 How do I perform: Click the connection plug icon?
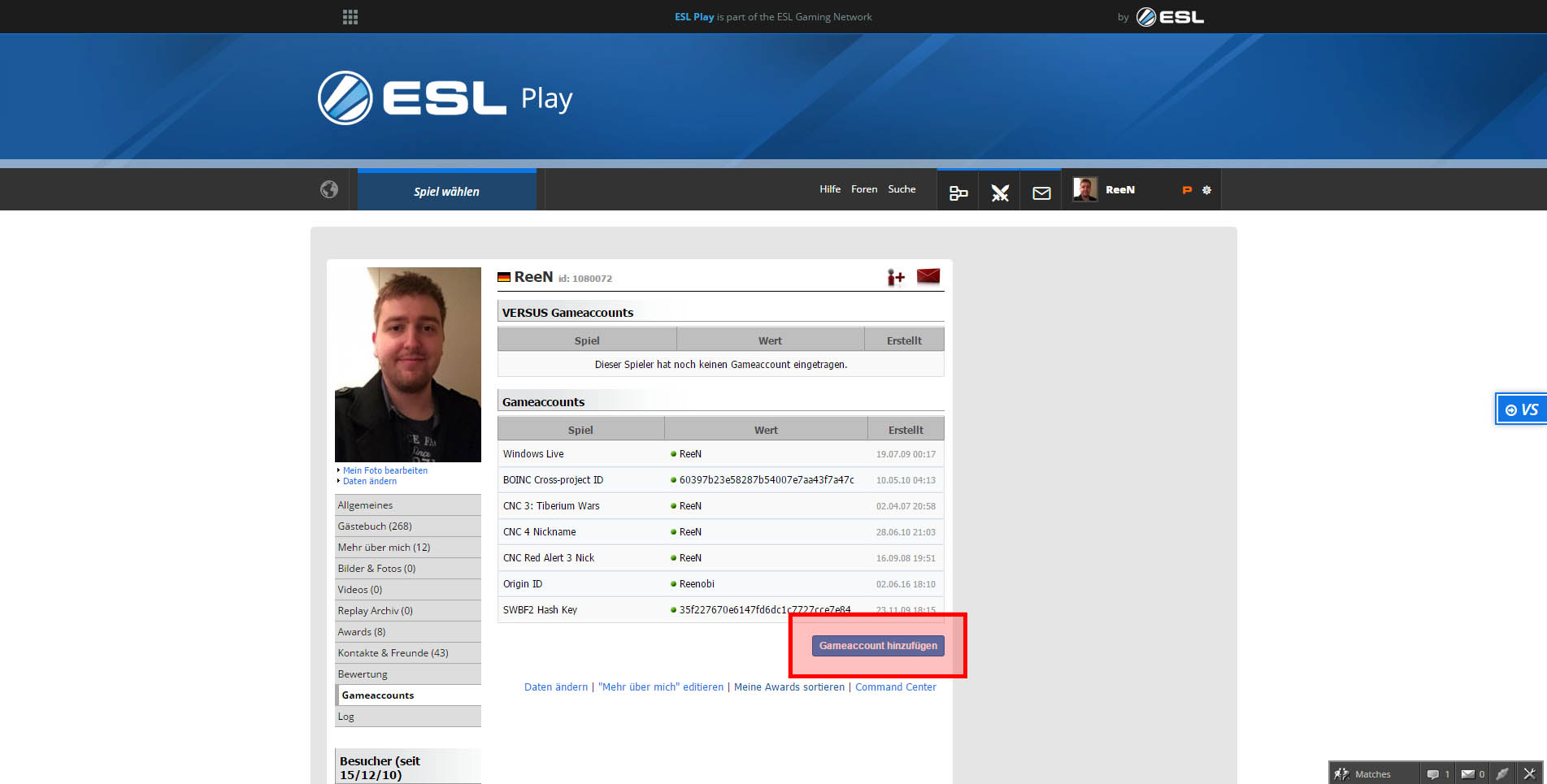pos(1502,773)
